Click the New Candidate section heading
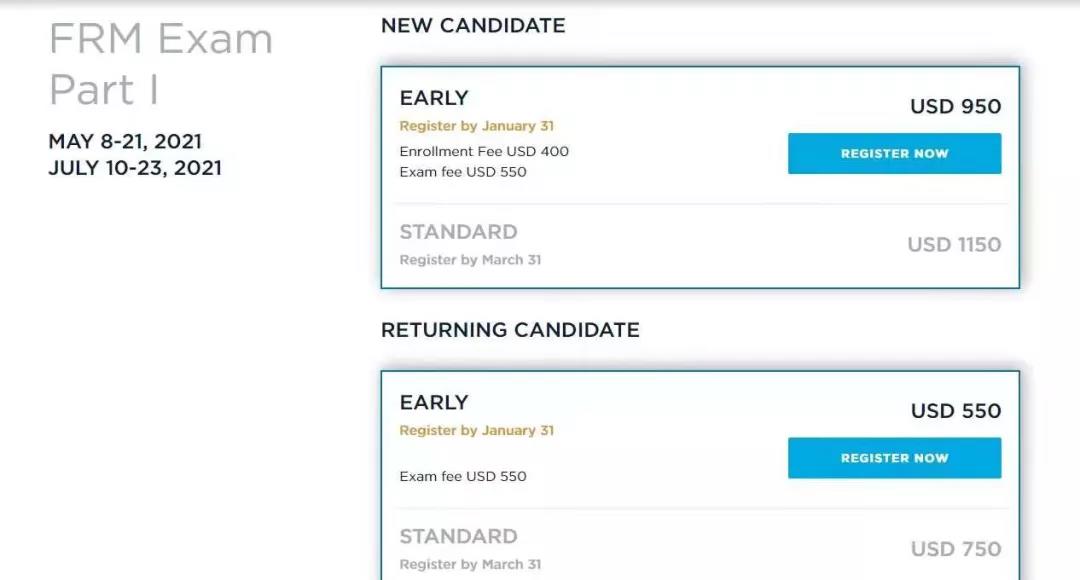 click(473, 26)
